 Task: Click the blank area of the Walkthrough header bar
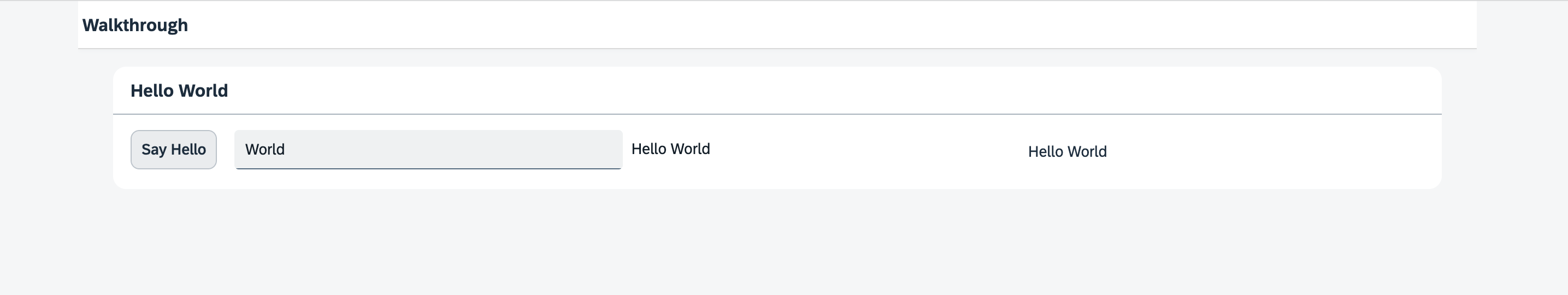(x=791, y=25)
